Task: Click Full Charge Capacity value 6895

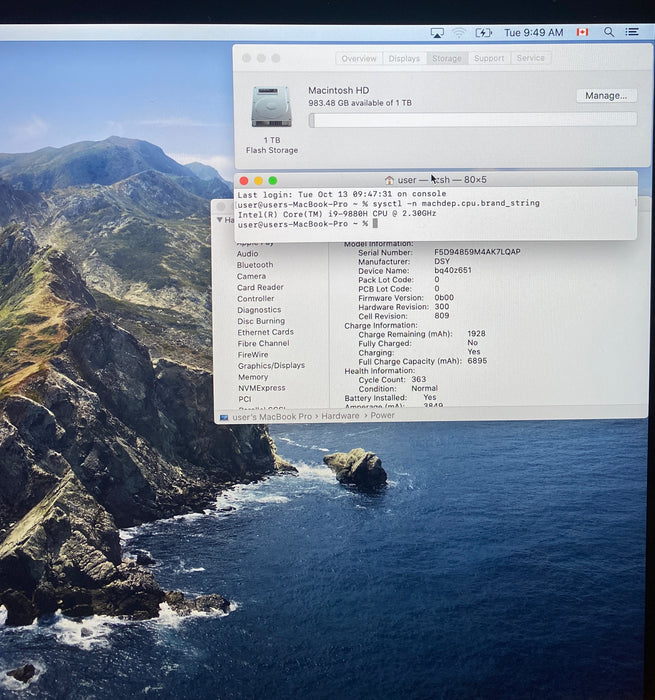Action: [477, 361]
